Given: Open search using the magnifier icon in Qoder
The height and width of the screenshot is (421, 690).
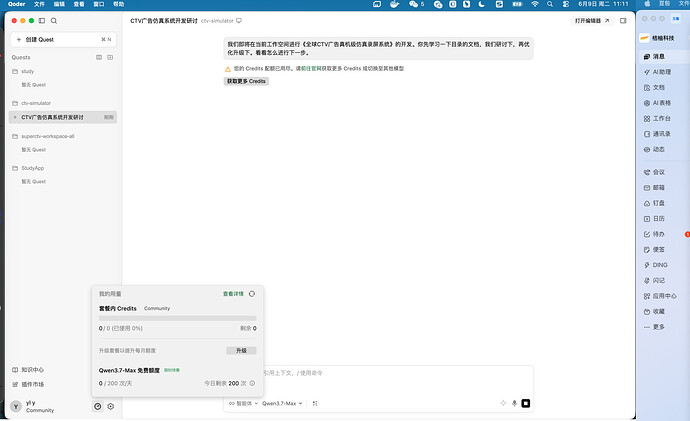Looking at the screenshot, I should pos(54,21).
